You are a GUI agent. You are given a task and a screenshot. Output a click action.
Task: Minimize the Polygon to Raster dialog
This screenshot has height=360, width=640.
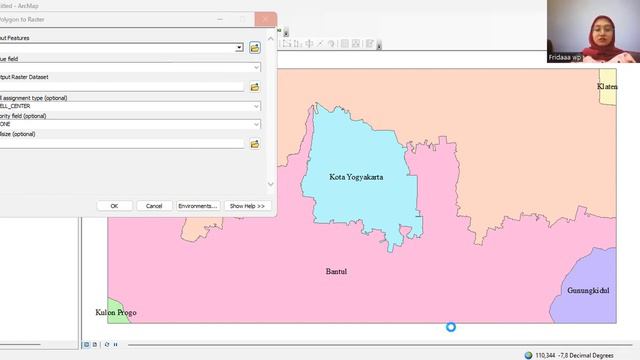tap(220, 19)
